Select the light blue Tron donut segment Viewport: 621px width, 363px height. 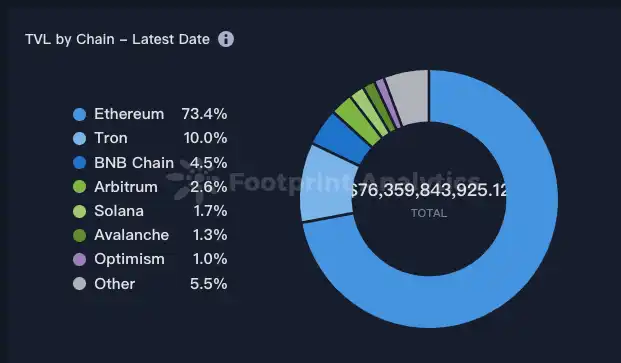tap(326, 184)
